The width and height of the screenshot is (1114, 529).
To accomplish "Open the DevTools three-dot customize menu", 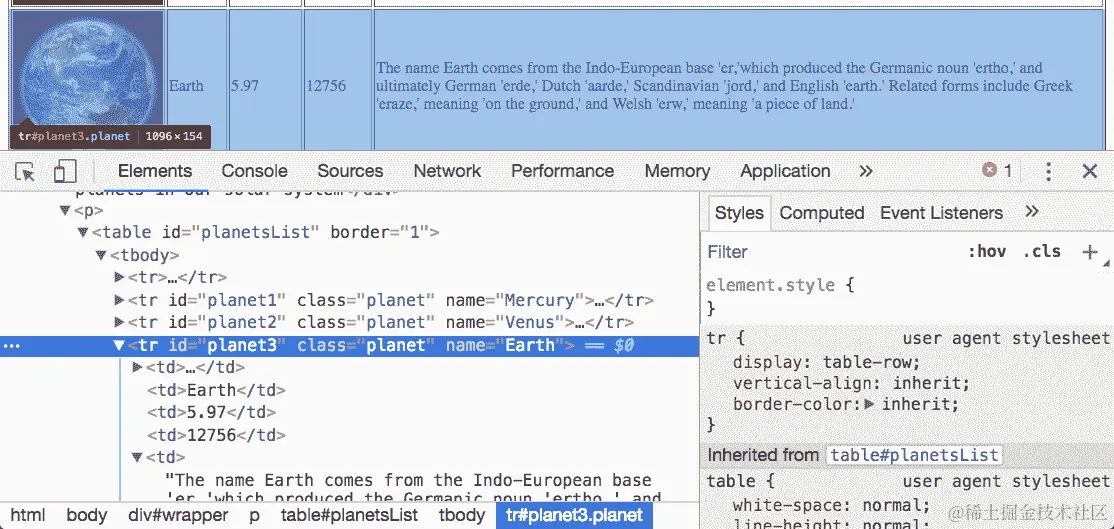I will (1048, 171).
